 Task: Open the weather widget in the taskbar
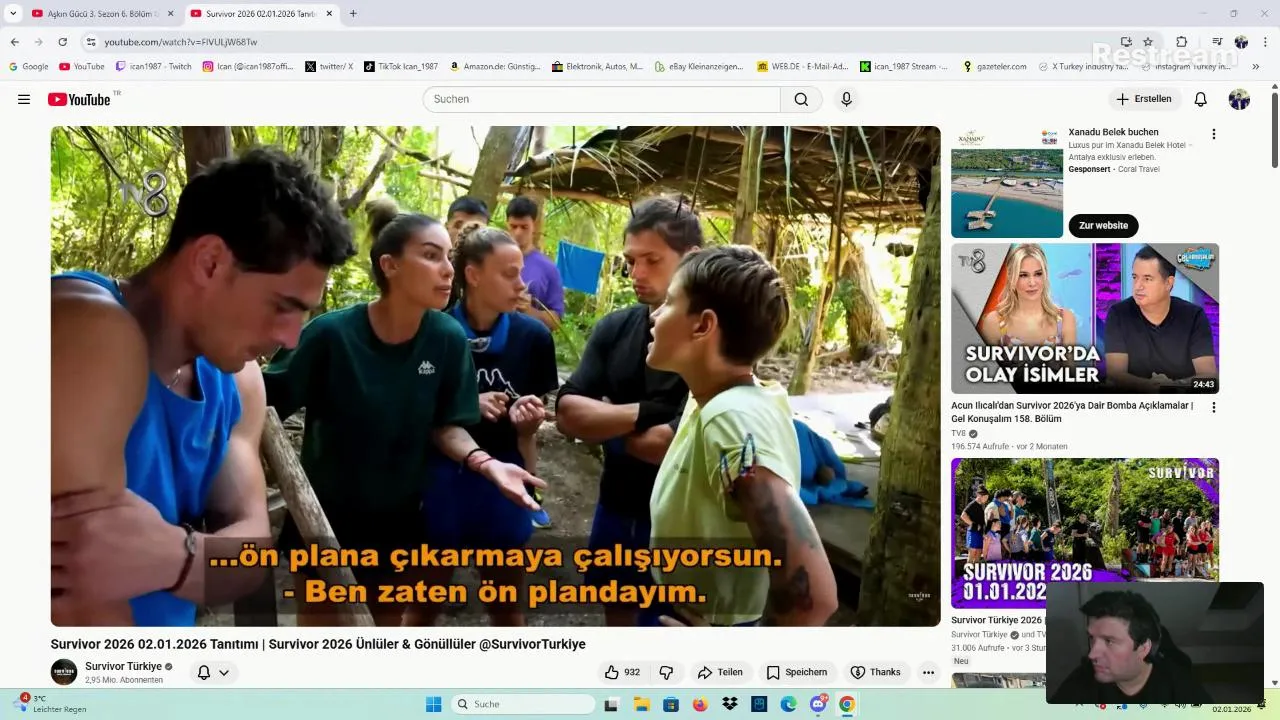(52, 704)
